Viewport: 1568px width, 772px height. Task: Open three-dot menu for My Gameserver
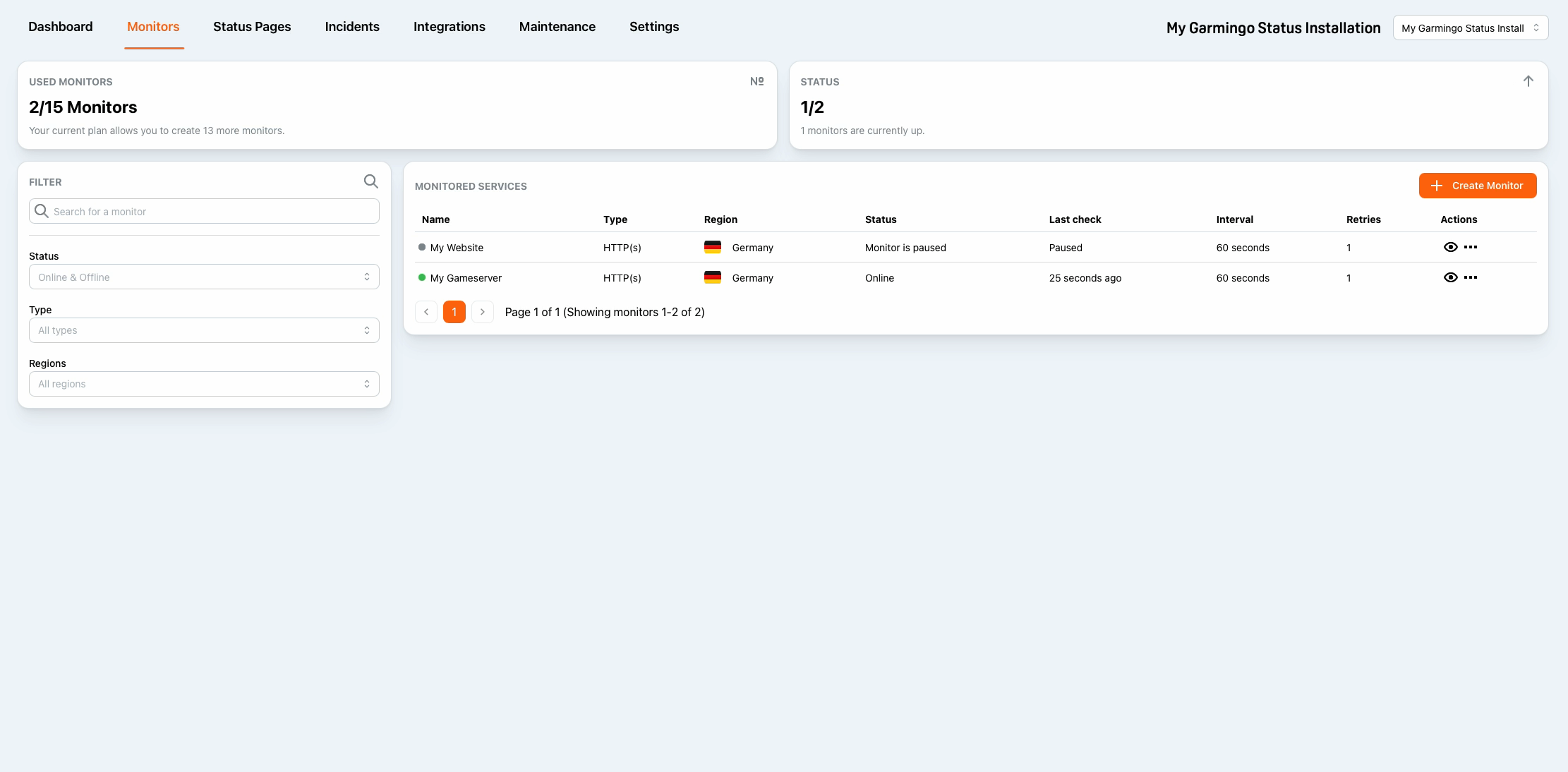click(1471, 278)
